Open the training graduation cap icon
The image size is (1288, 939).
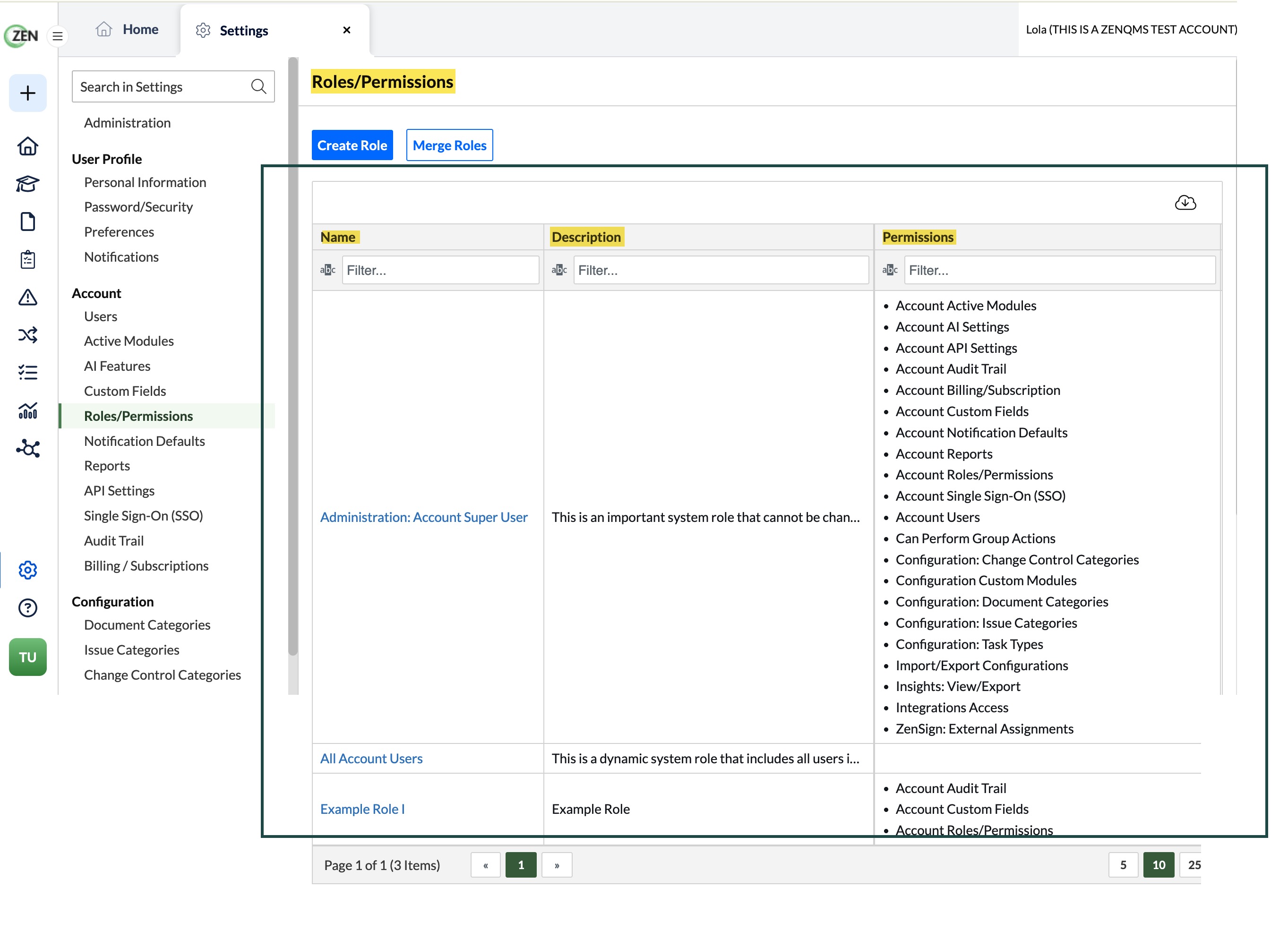pyautogui.click(x=27, y=184)
